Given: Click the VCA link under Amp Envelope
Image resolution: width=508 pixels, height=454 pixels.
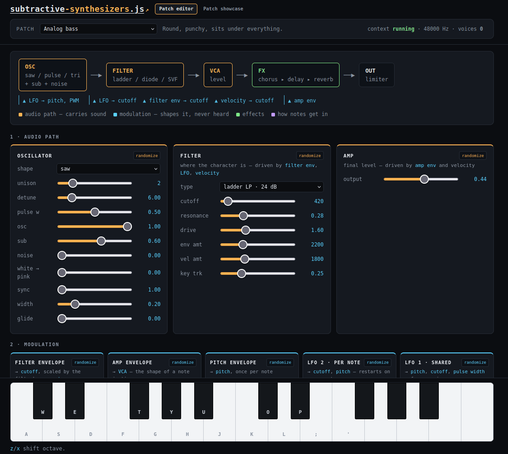Looking at the screenshot, I should pos(122,372).
